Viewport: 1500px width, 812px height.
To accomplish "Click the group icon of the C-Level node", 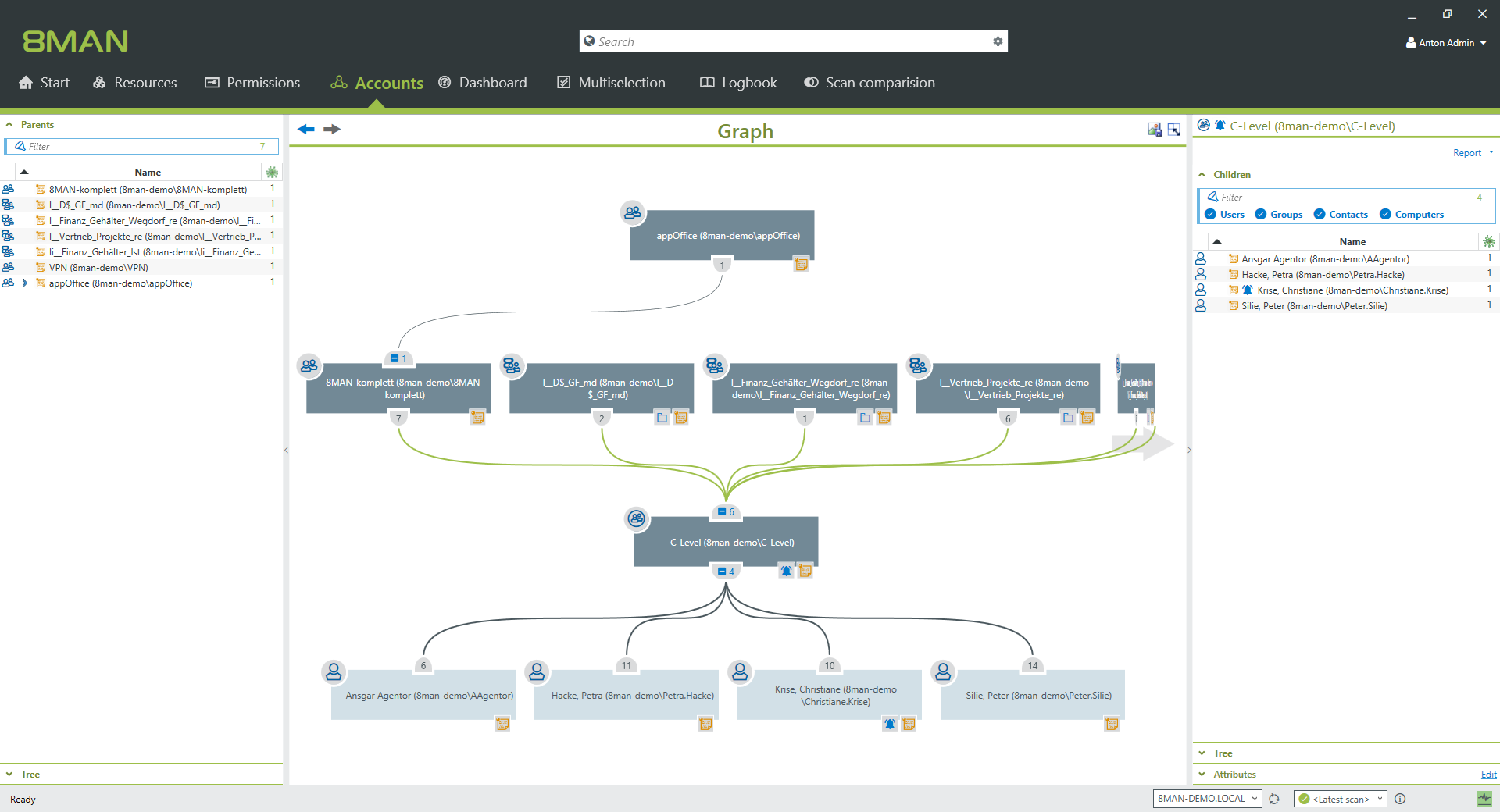I will [637, 518].
